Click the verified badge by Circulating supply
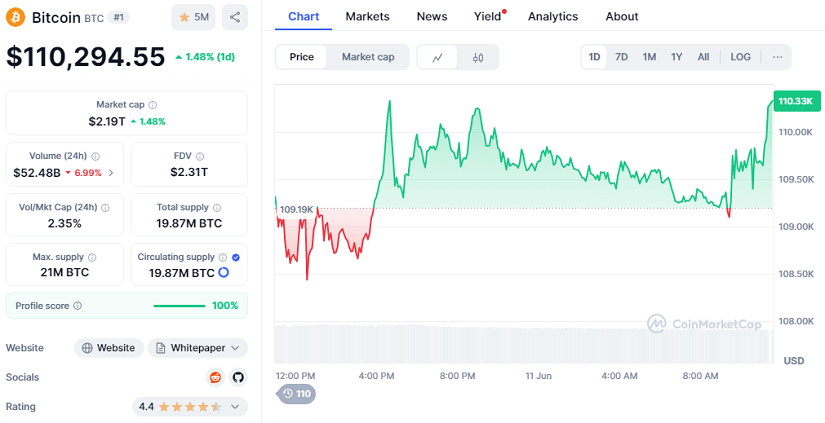The image size is (825, 423). tap(236, 257)
